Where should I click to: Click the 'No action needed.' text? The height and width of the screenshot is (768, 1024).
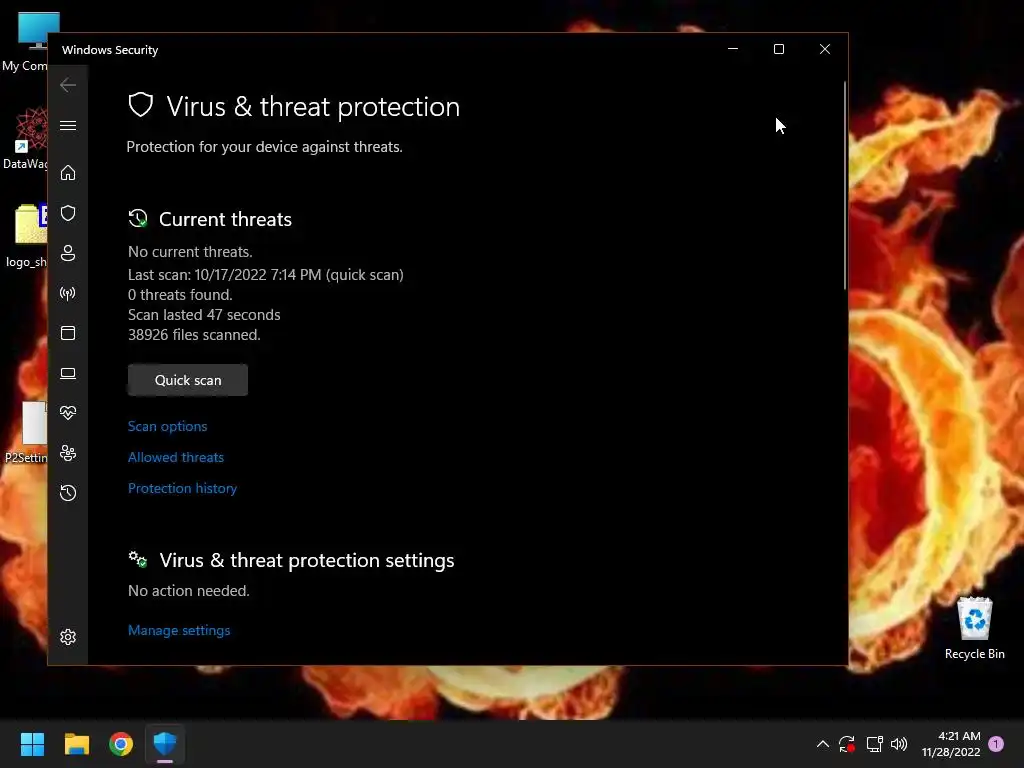(x=189, y=591)
